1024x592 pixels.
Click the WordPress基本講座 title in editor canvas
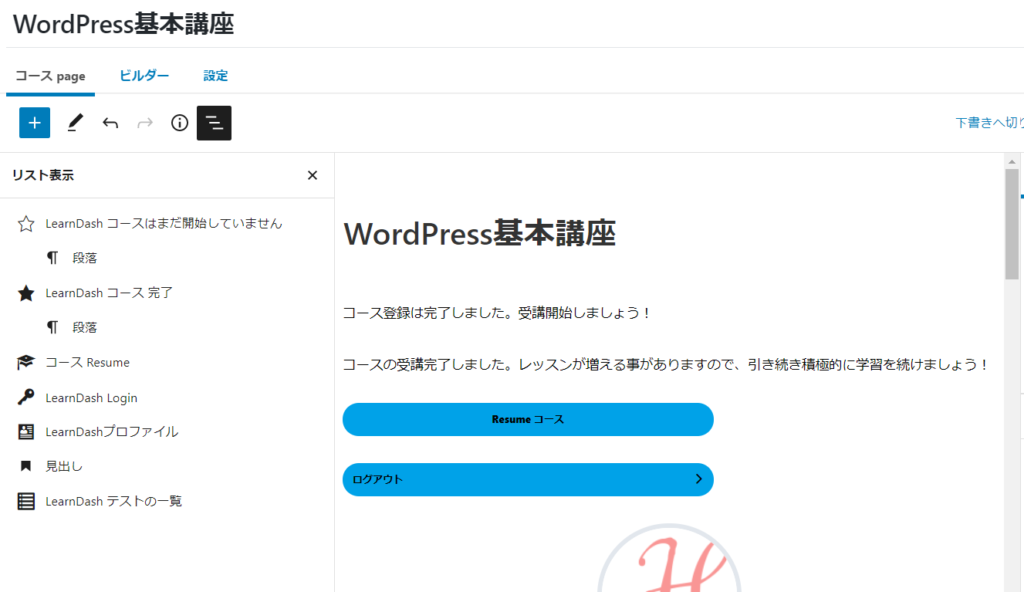[x=479, y=234]
